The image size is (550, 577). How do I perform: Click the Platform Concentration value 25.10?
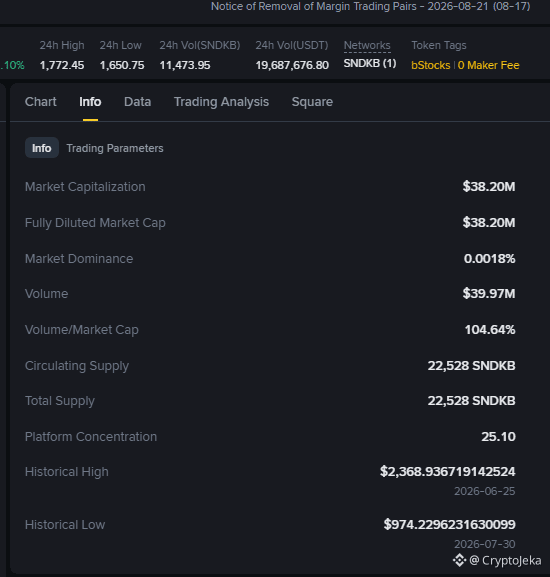[498, 436]
